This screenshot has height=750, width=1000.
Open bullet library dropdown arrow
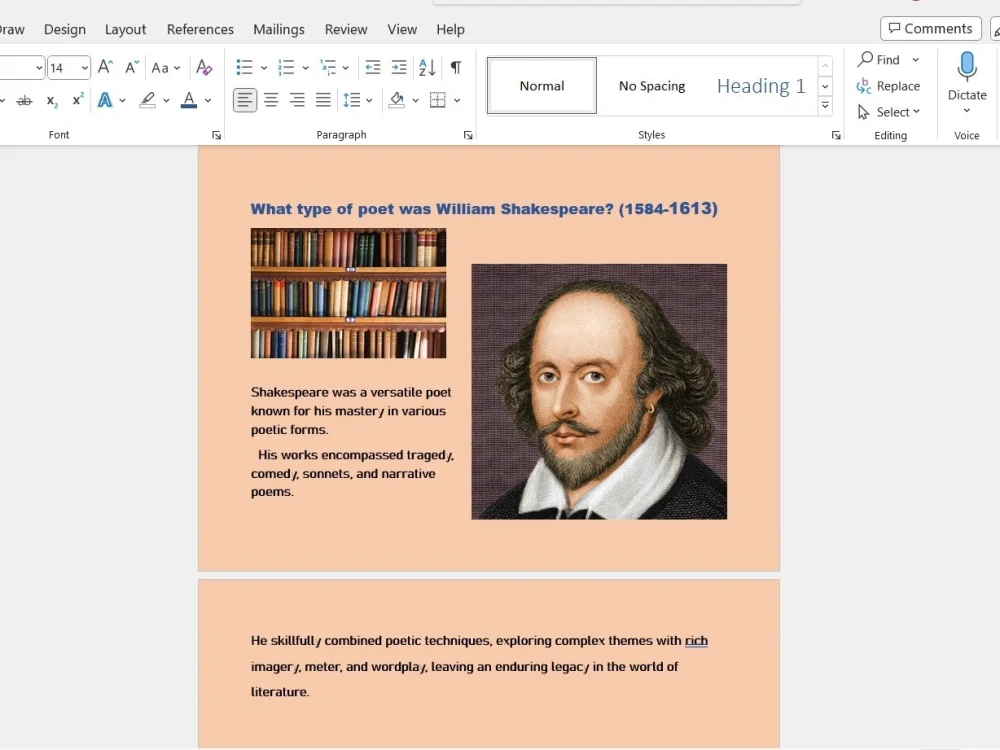click(263, 68)
